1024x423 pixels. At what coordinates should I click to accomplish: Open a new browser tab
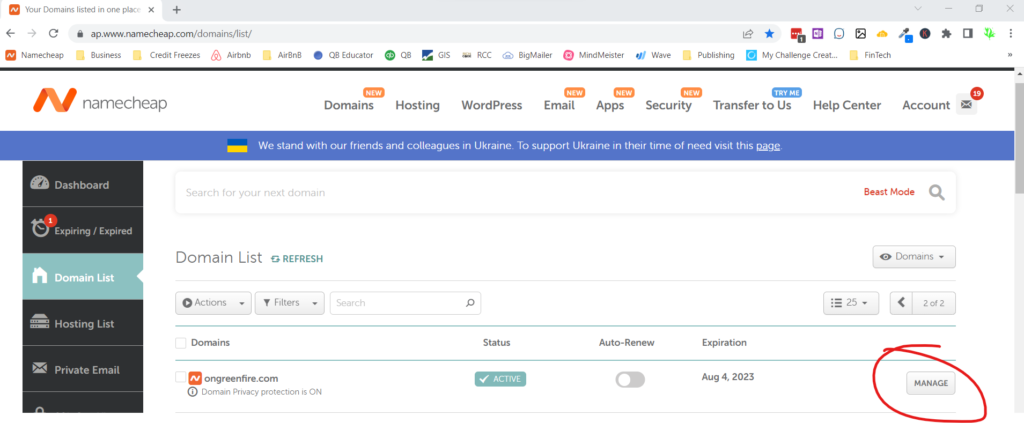(176, 10)
